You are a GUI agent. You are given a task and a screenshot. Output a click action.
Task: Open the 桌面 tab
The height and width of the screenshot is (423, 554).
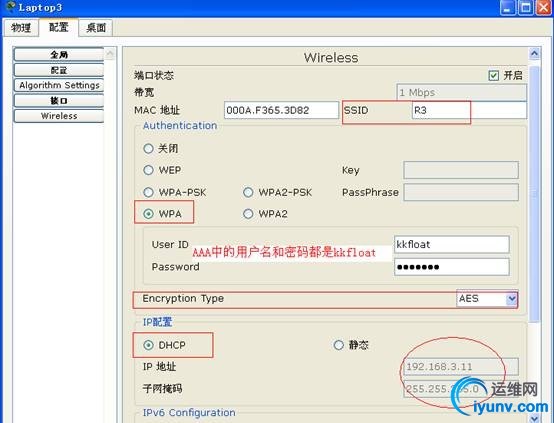pyautogui.click(x=96, y=28)
